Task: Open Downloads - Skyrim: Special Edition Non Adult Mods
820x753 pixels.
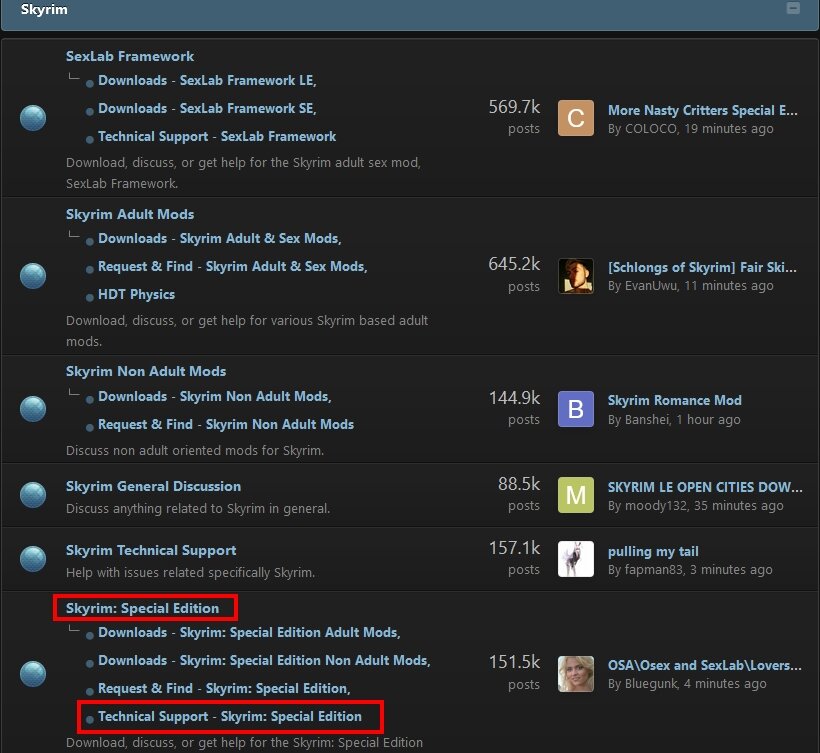Action: (264, 660)
